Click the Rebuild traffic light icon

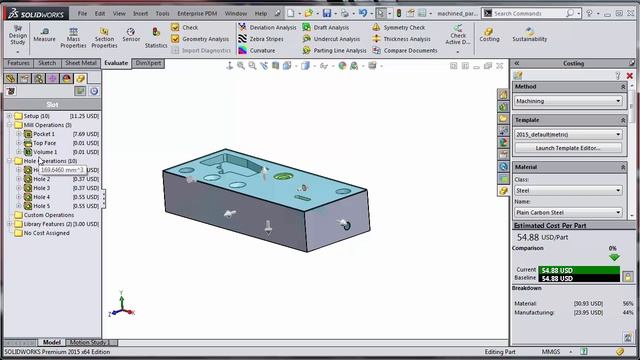pos(399,13)
